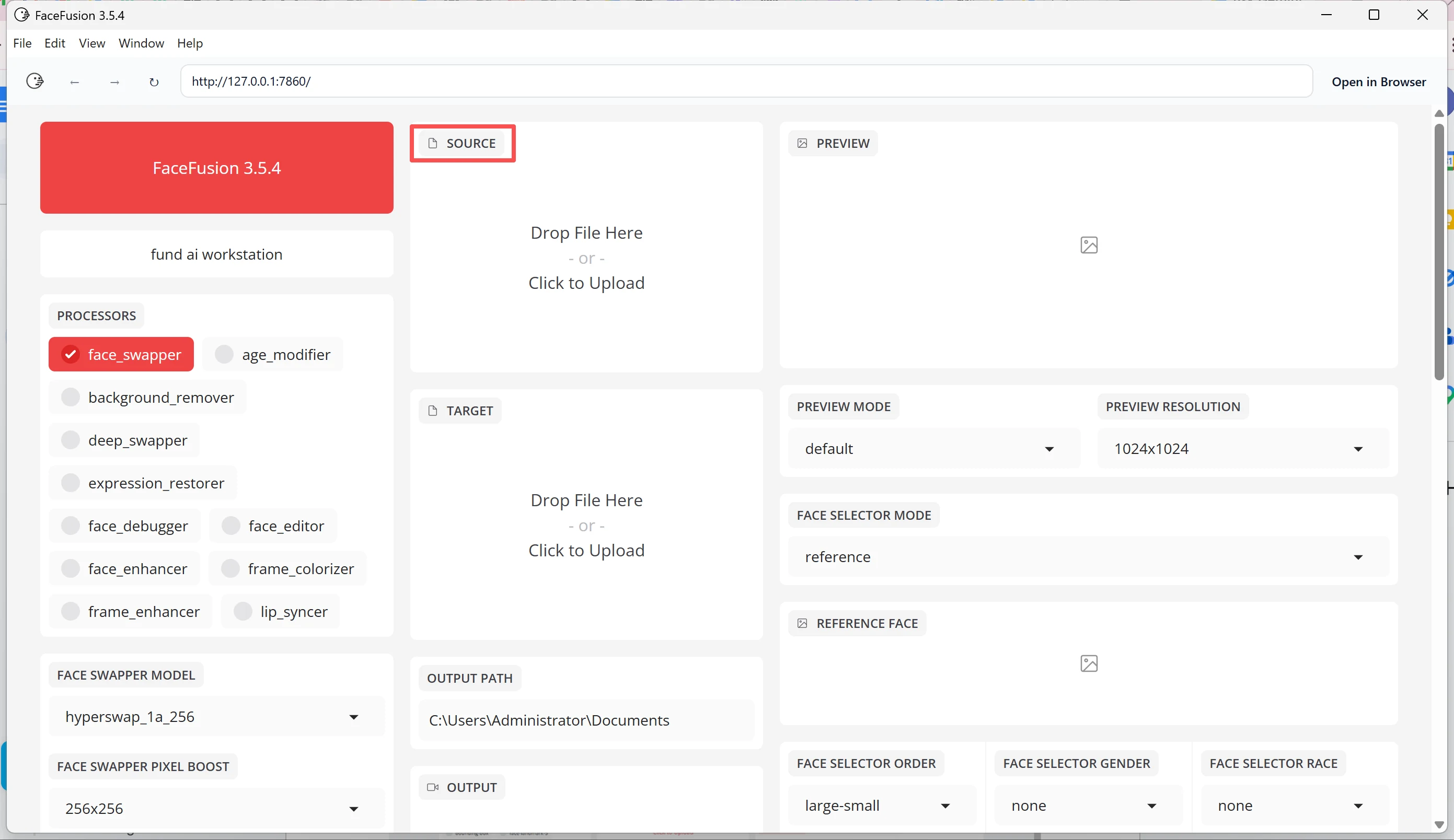Open the Face Selector Race dropdown
Screen dimensions: 1454x840
pyautogui.click(x=1295, y=806)
